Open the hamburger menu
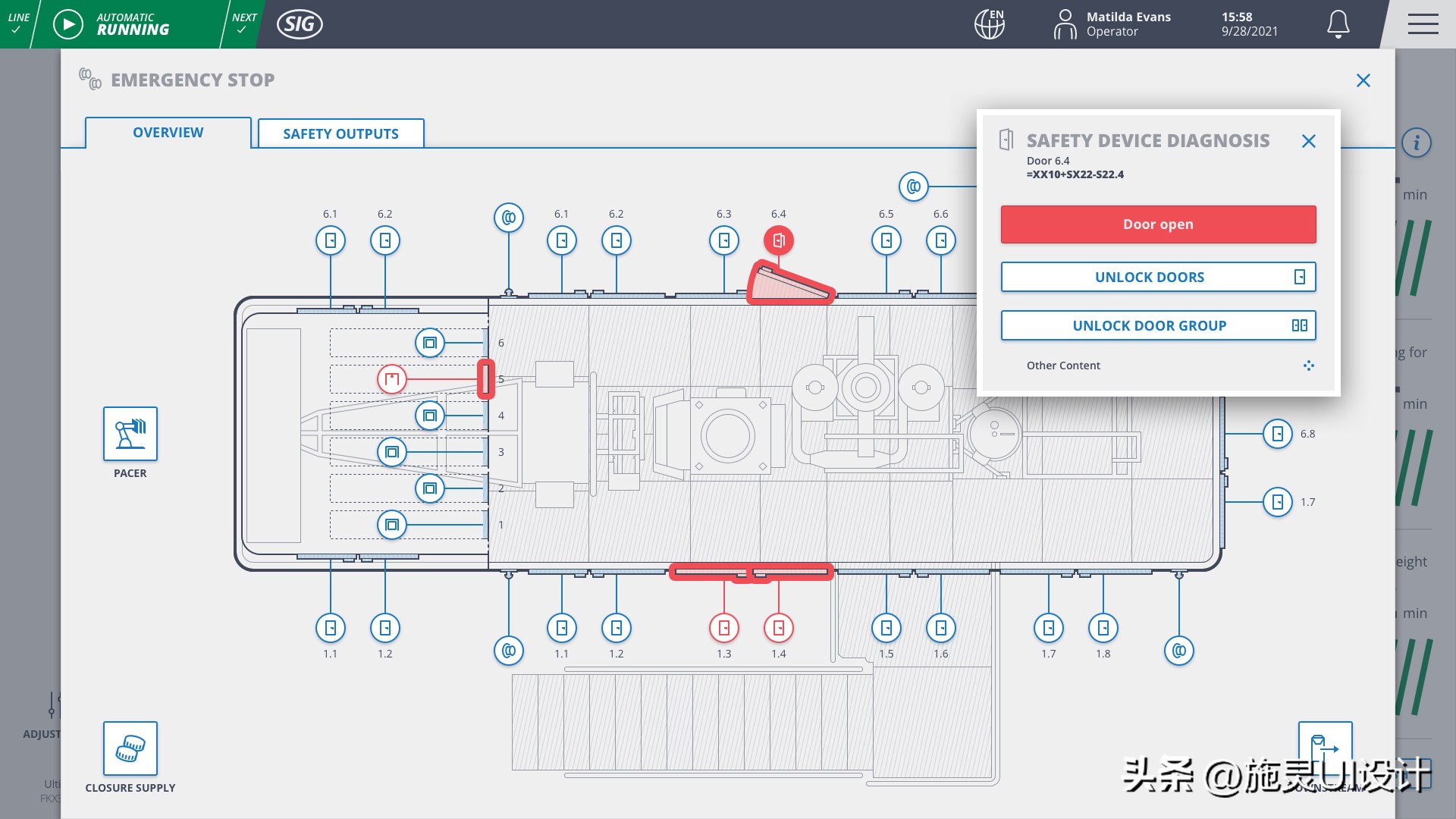 pyautogui.click(x=1423, y=24)
